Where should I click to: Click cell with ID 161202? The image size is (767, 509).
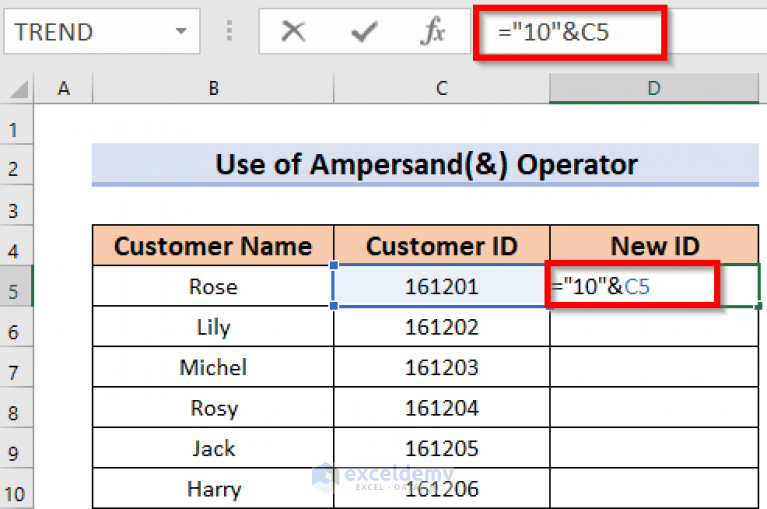pyautogui.click(x=442, y=327)
